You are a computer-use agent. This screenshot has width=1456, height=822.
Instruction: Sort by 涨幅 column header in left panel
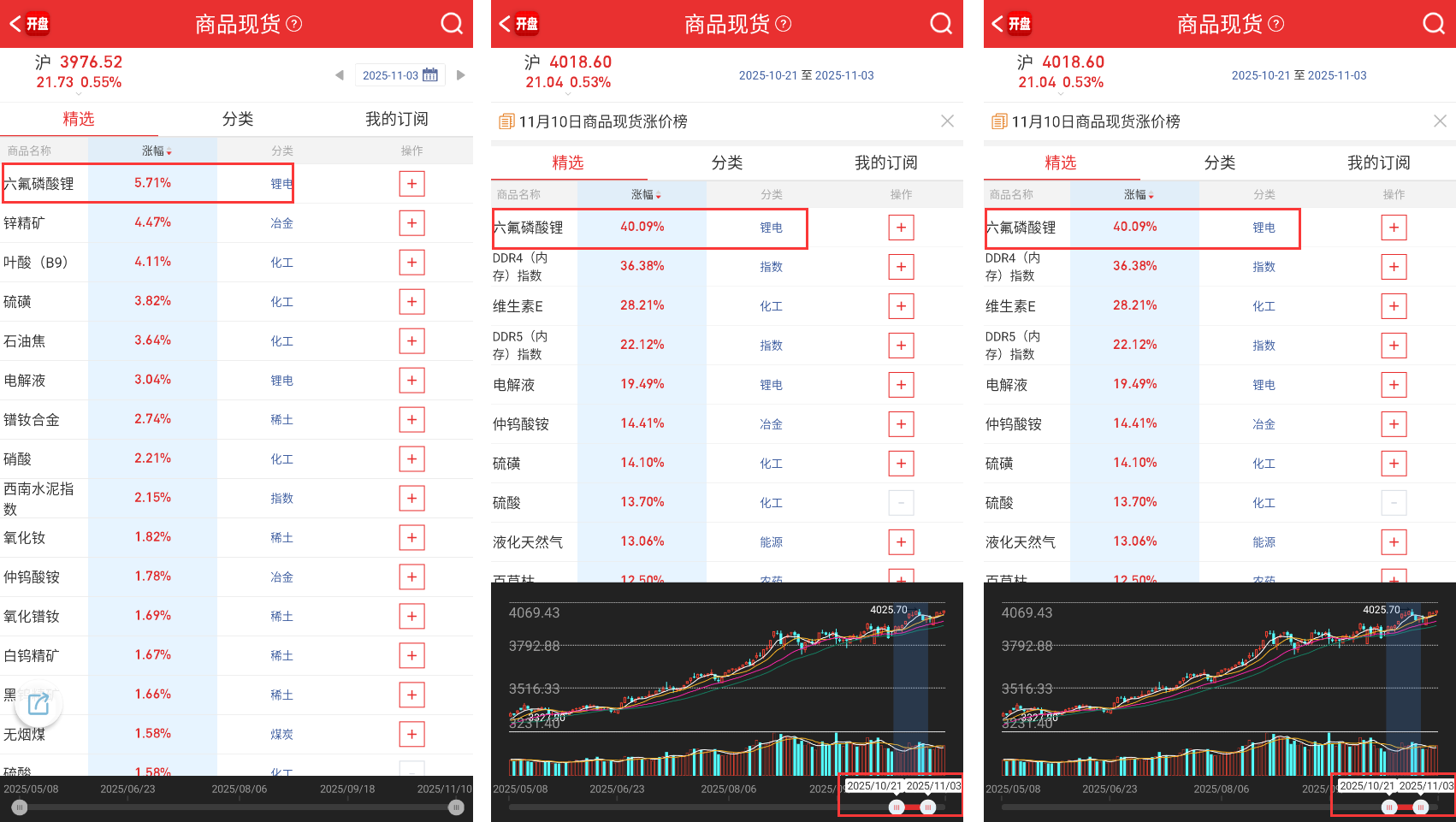[156, 151]
